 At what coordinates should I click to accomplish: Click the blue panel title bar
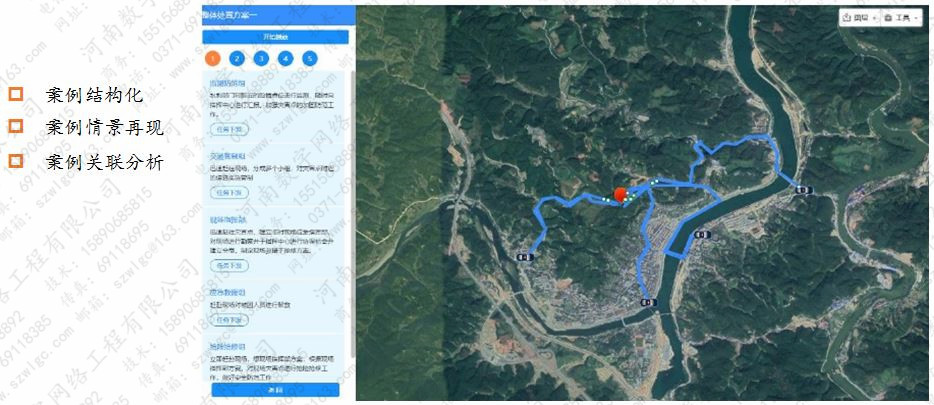tap(278, 15)
